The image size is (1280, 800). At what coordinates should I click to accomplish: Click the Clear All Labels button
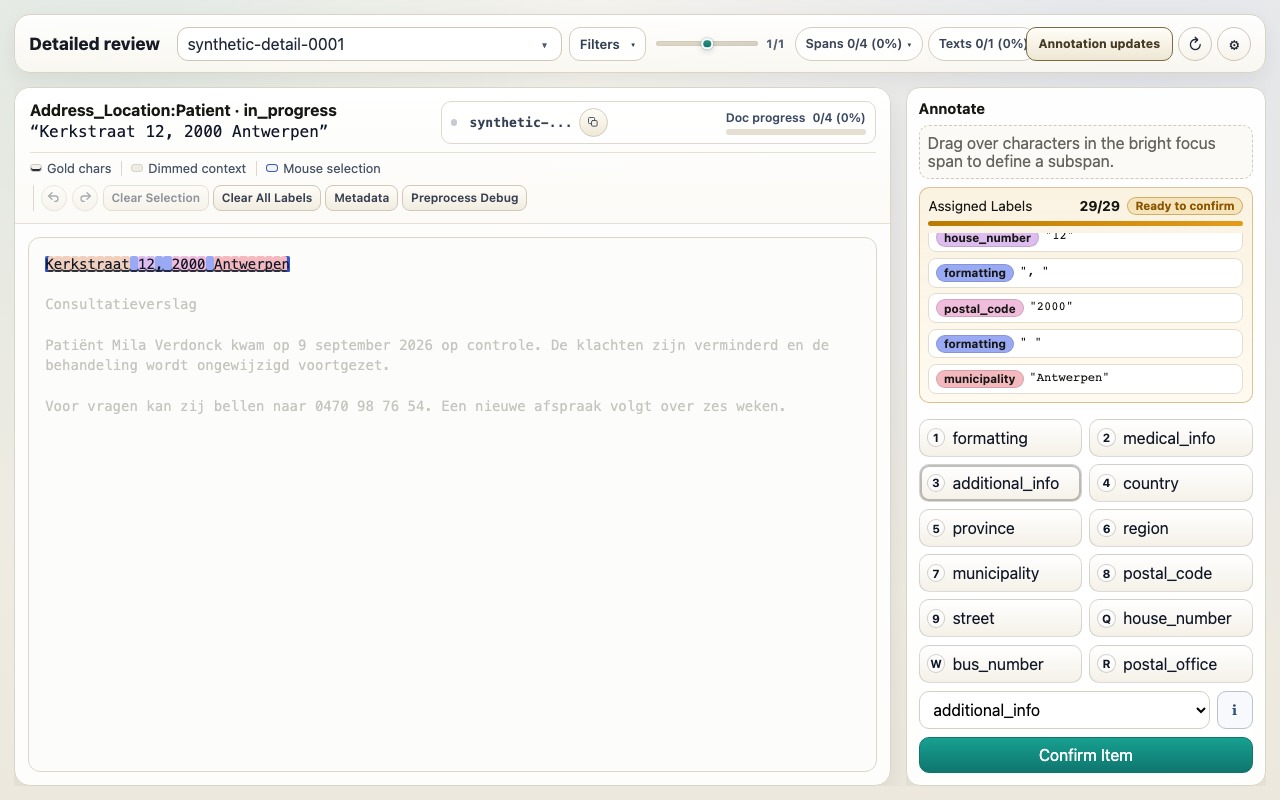(267, 198)
